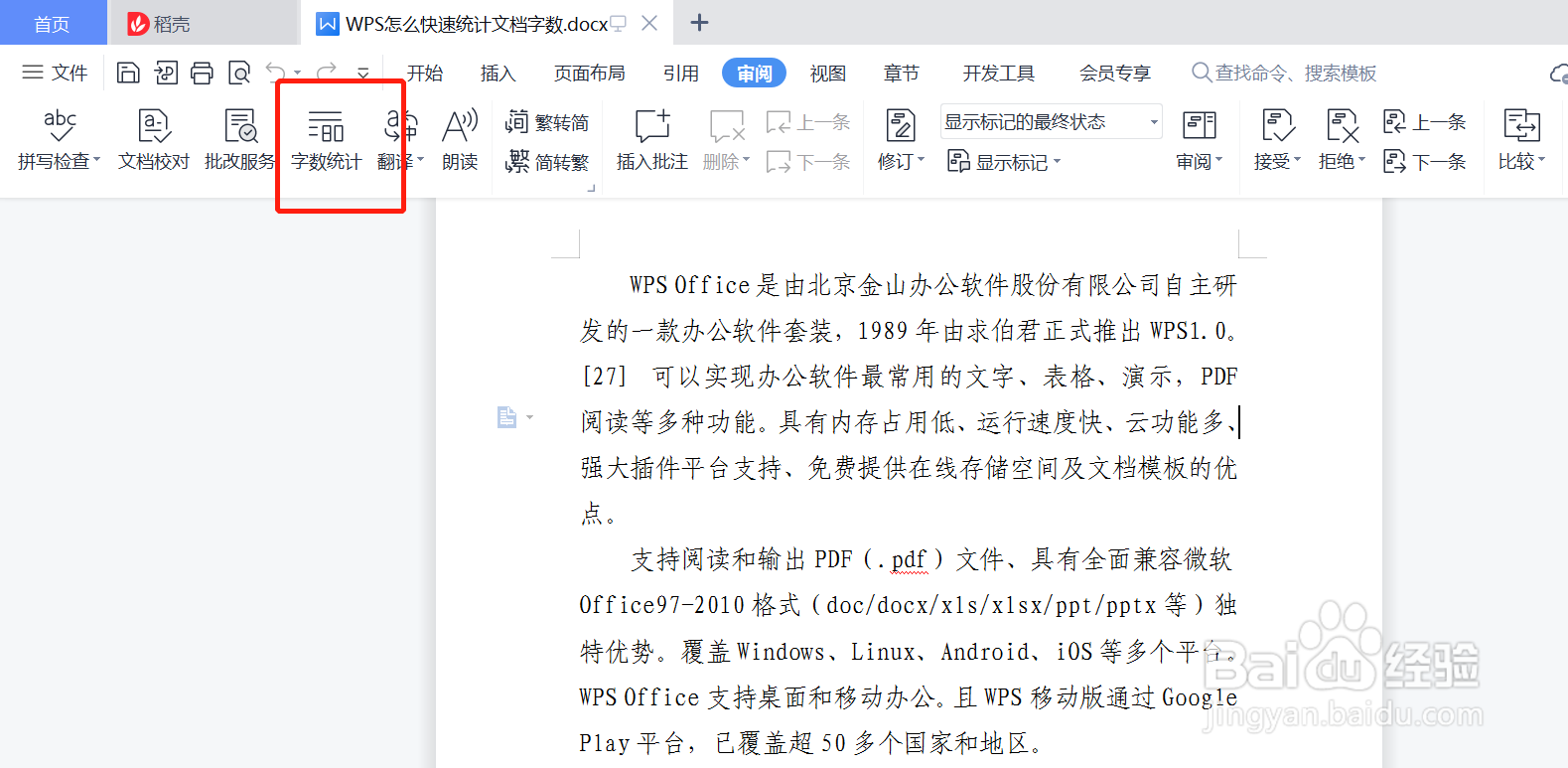This screenshot has height=768, width=1568.
Task: Switch to the Page Layout (页面布局) tab
Action: (590, 74)
